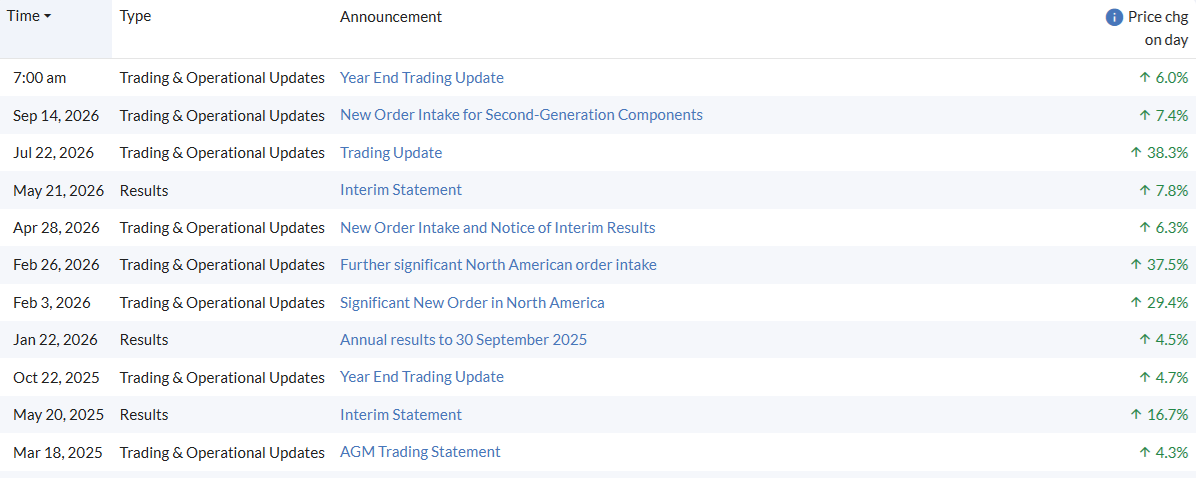Click the type cell in Mar 18, 2025 row
This screenshot has width=1196, height=478.
[222, 452]
